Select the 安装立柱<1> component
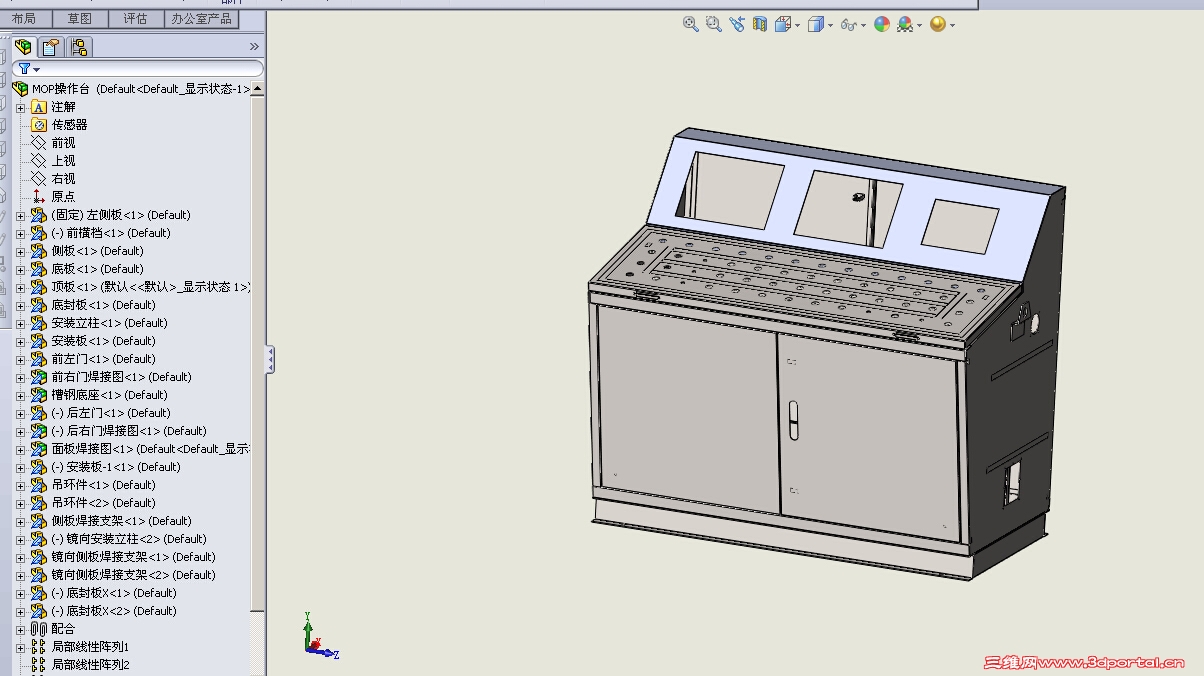The width and height of the screenshot is (1204, 676). (109, 323)
